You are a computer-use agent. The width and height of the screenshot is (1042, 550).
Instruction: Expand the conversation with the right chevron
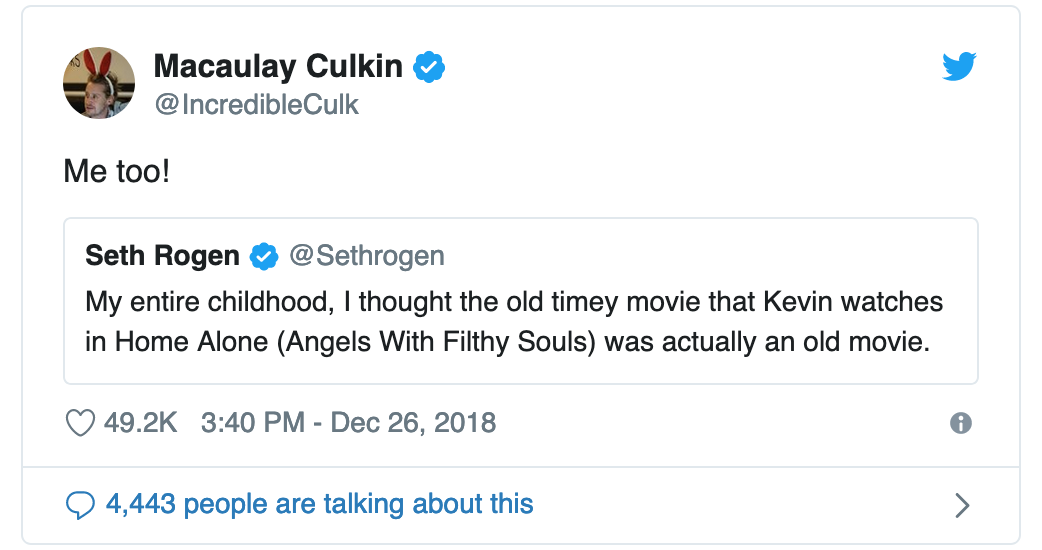point(962,505)
